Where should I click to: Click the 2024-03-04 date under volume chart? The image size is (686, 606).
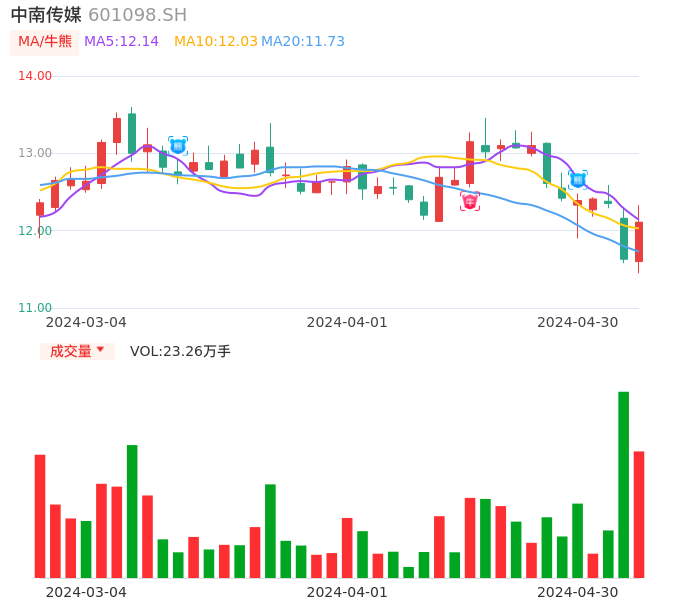[86, 592]
